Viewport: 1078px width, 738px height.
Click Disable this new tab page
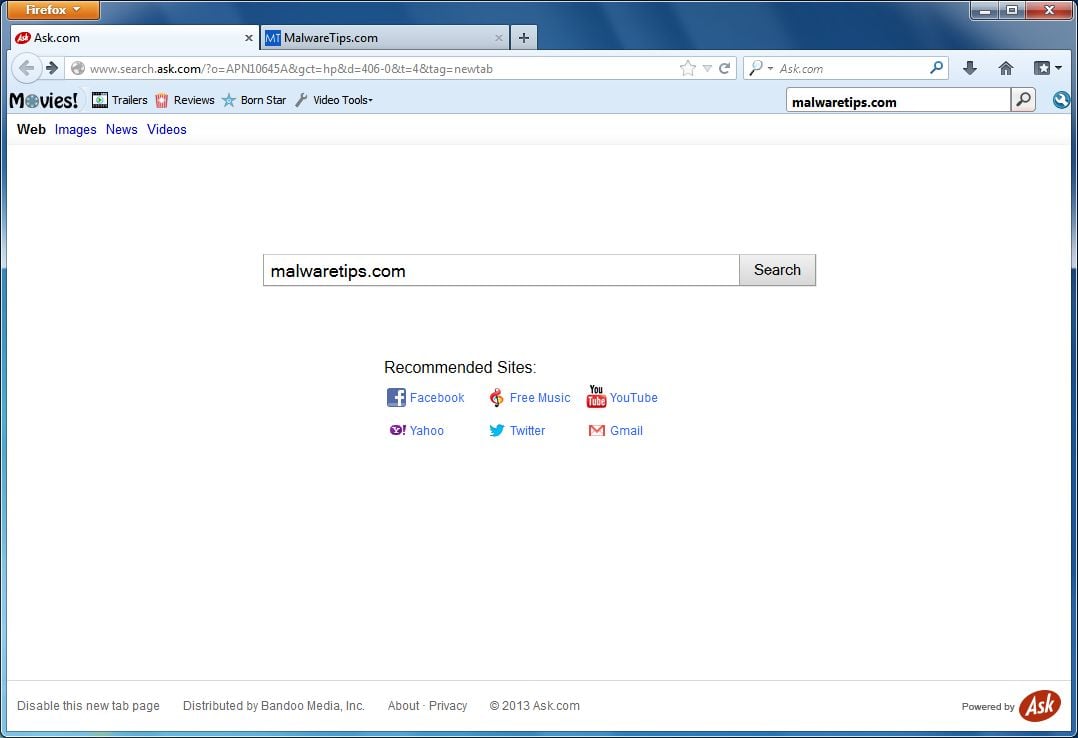pos(88,706)
